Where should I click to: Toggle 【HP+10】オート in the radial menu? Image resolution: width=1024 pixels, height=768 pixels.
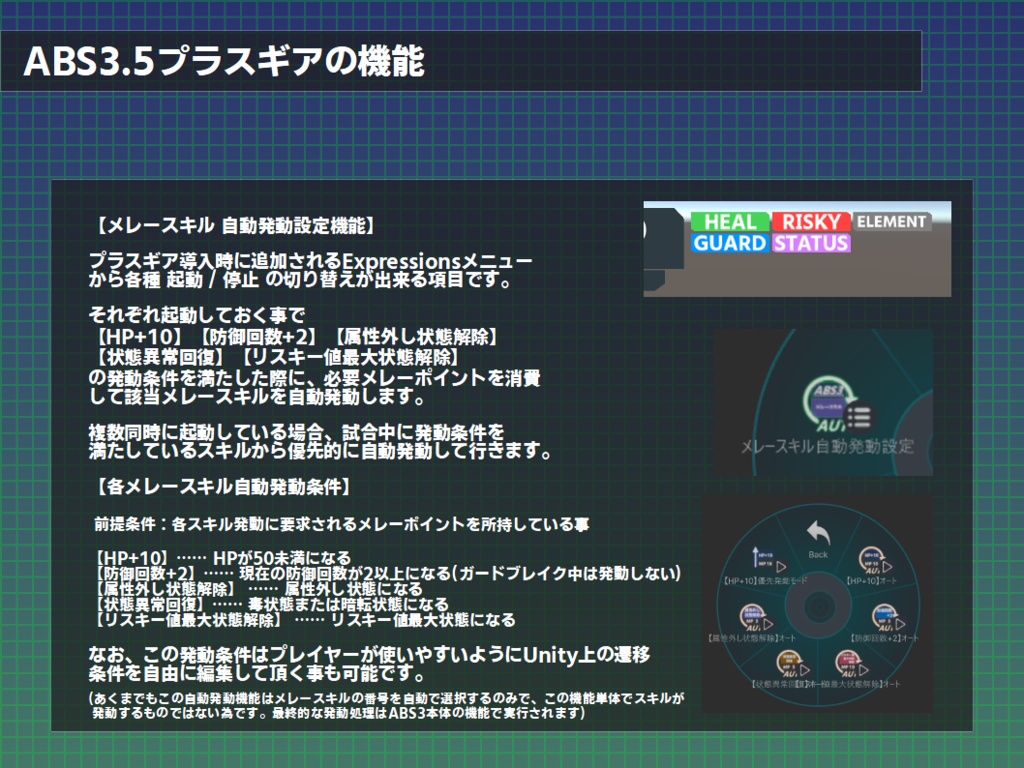[x=873, y=560]
